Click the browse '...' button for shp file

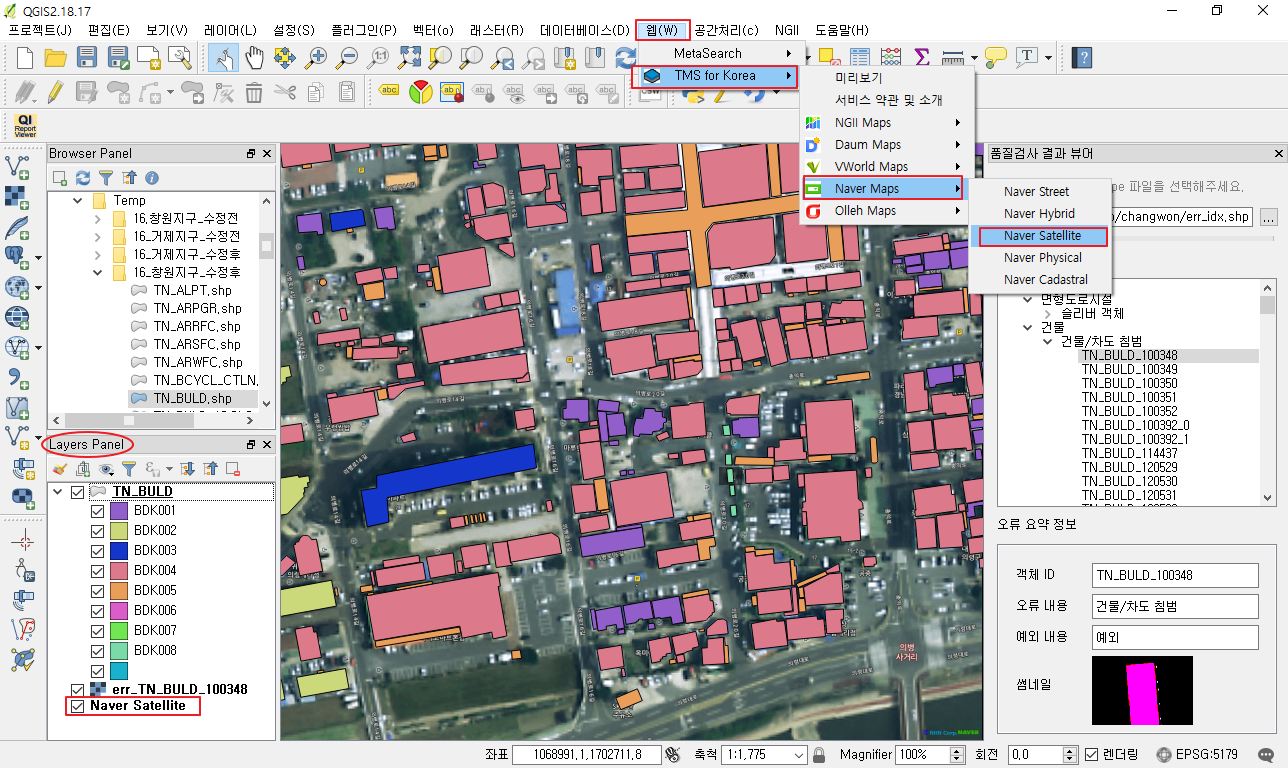click(1268, 217)
